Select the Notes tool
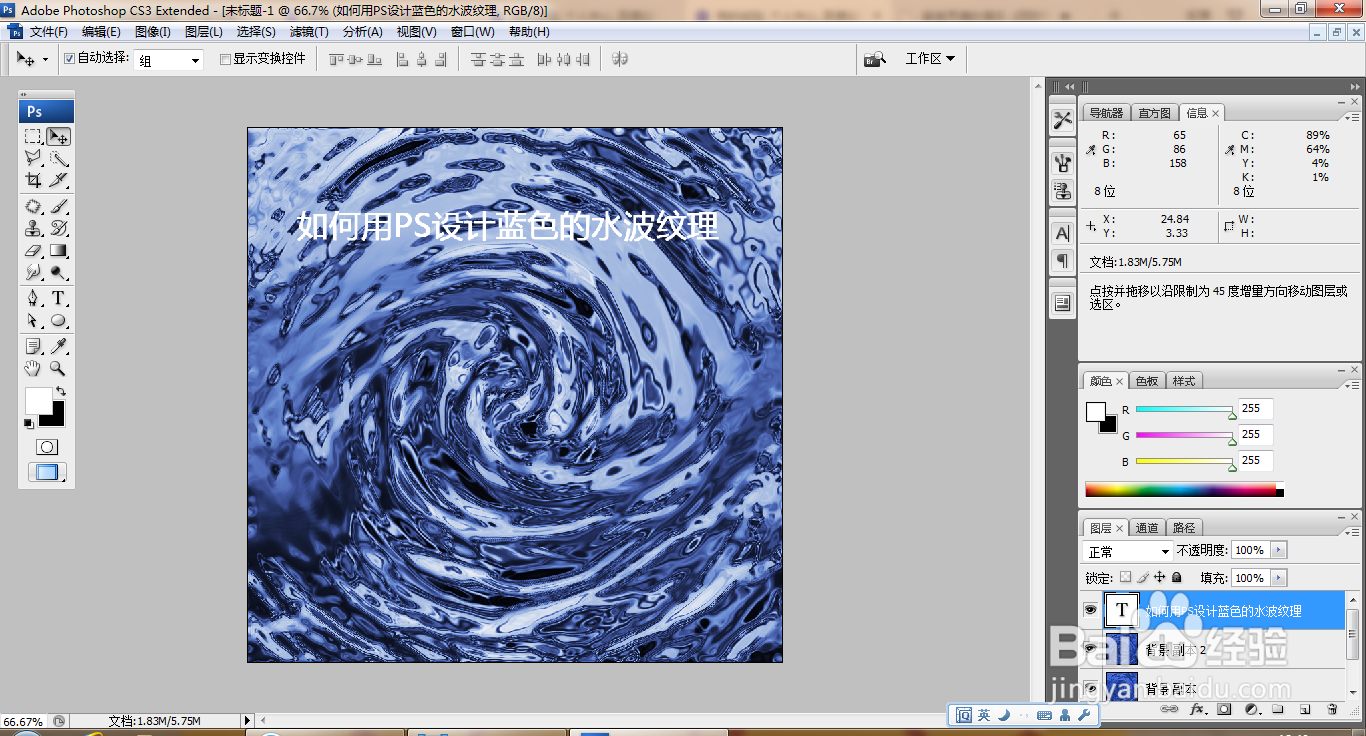 [33, 346]
